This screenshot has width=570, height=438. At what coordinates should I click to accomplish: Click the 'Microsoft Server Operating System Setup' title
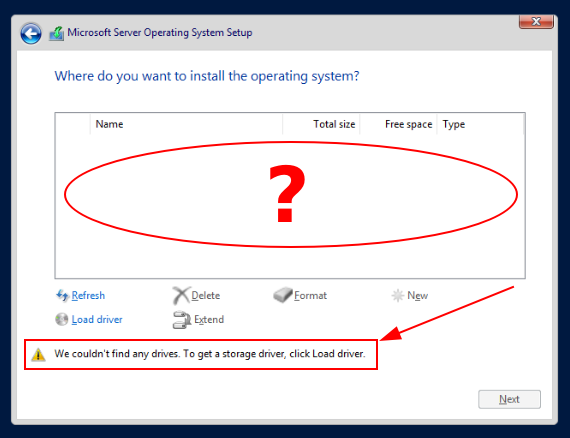click(x=160, y=33)
